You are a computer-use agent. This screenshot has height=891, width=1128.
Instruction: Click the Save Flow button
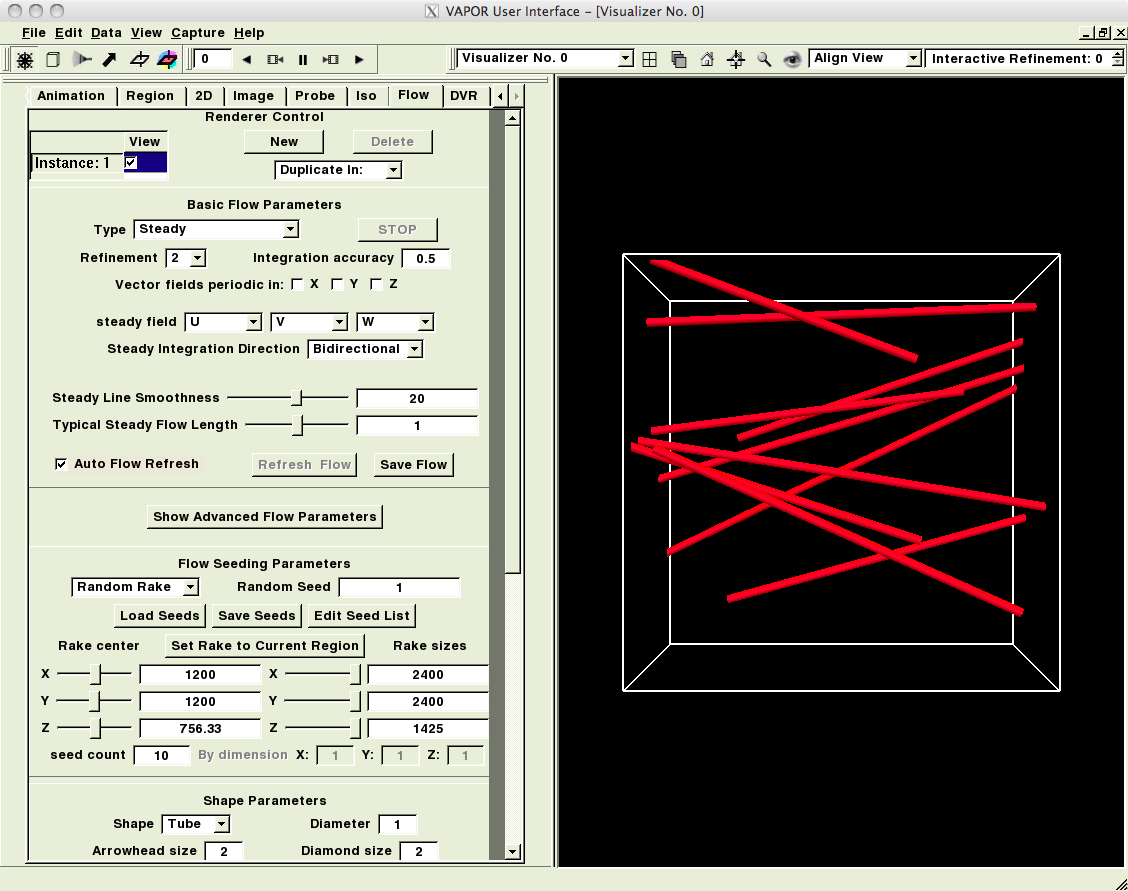pos(414,465)
